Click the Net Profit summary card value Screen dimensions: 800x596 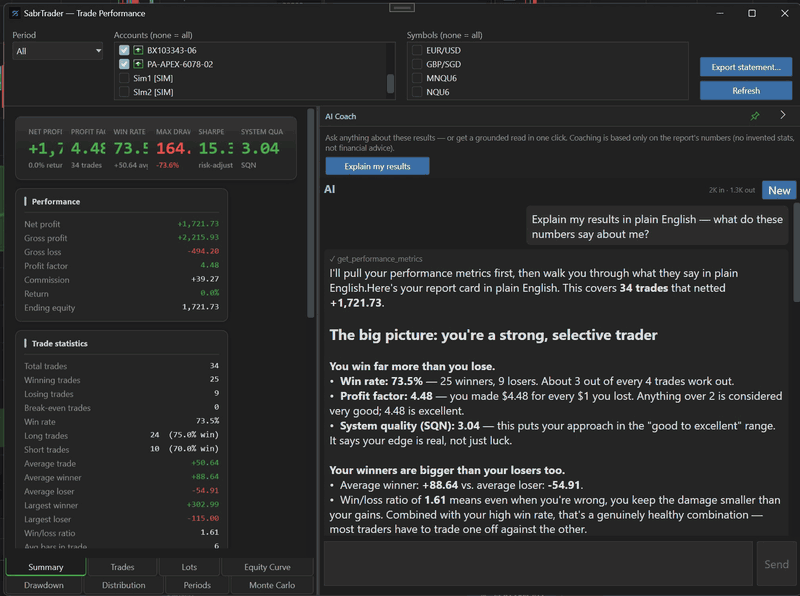click(45, 148)
